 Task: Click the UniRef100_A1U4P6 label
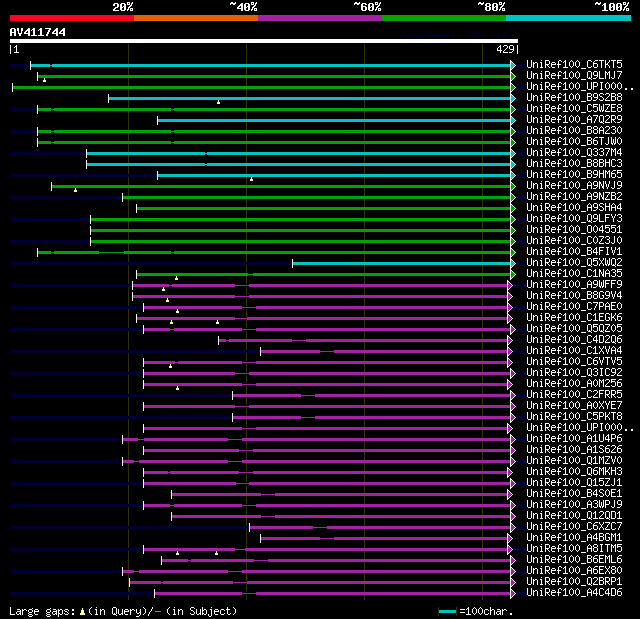coord(574,439)
